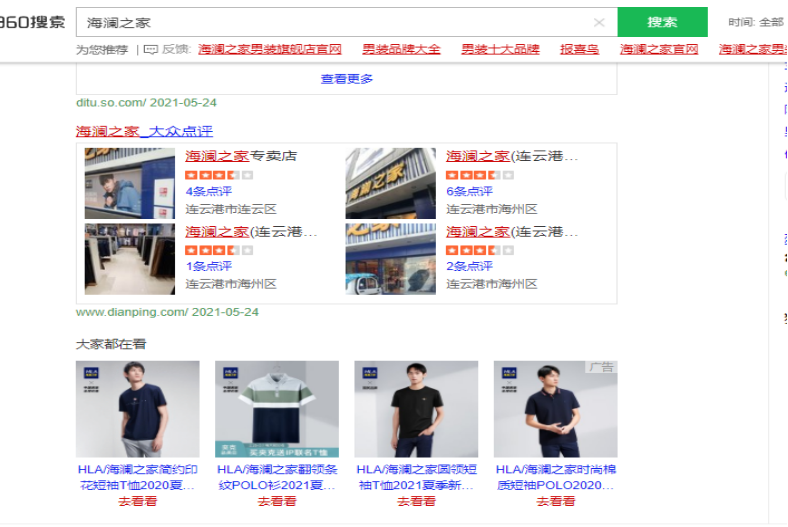Open 4条点评 reviews link

(209, 191)
